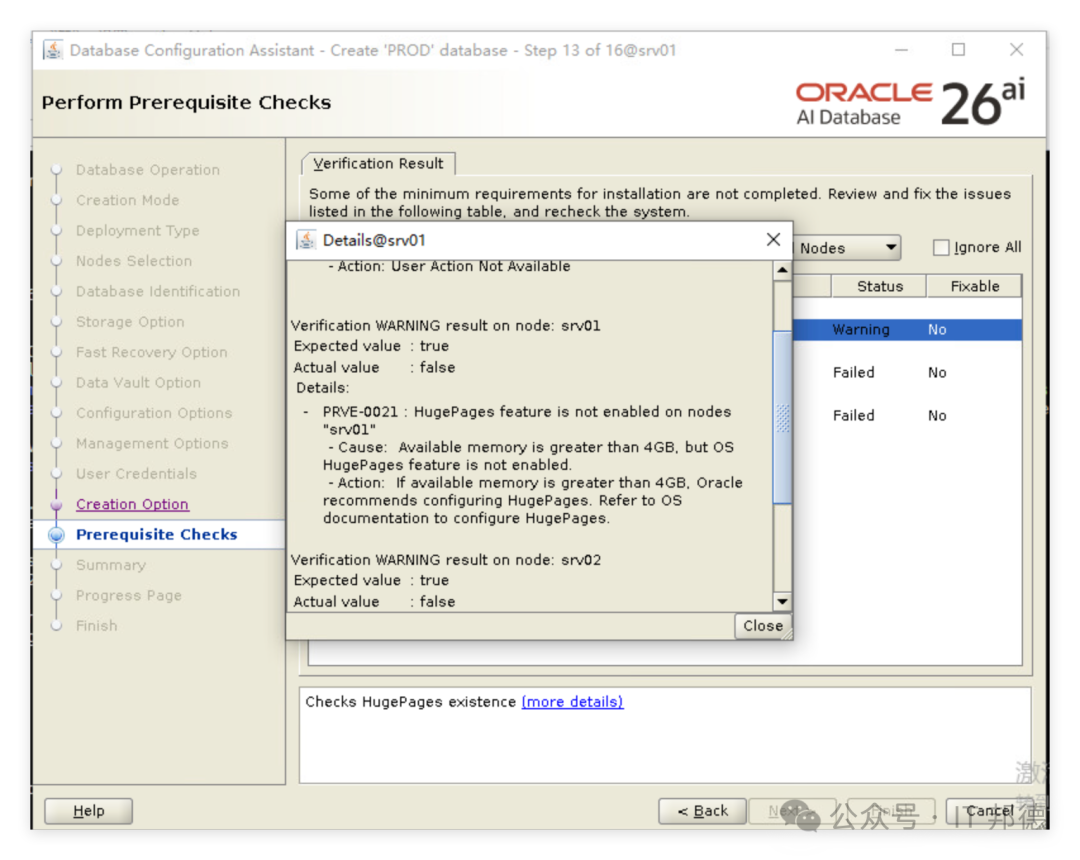Click the Details dialog vertical scrollbar thumb
The width and height of the screenshot is (1080, 860).
coord(782,418)
